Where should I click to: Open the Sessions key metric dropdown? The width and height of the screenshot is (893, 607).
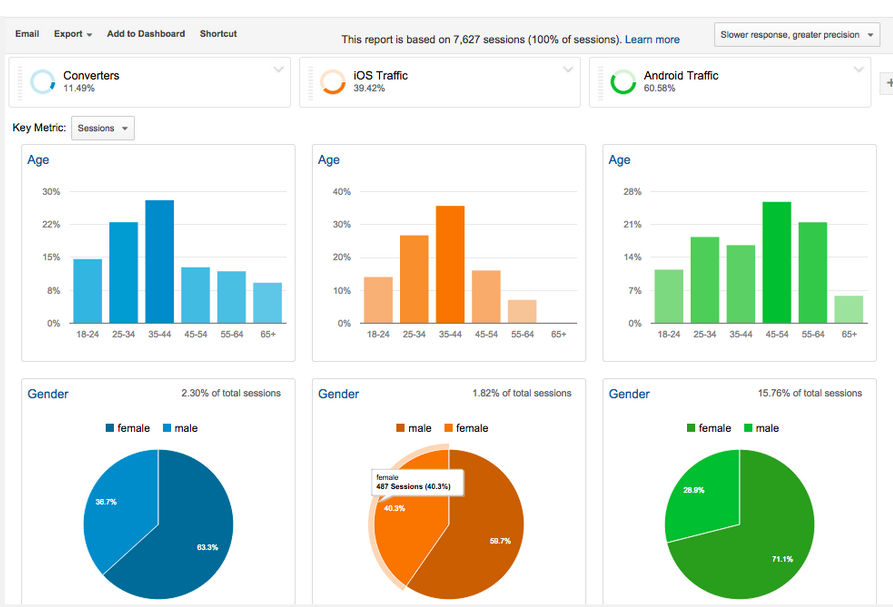click(x=103, y=128)
